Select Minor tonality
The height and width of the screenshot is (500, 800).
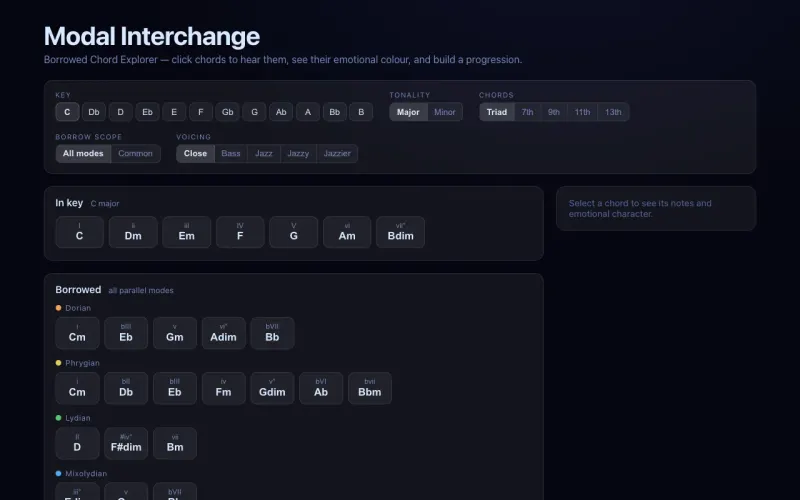pos(445,112)
